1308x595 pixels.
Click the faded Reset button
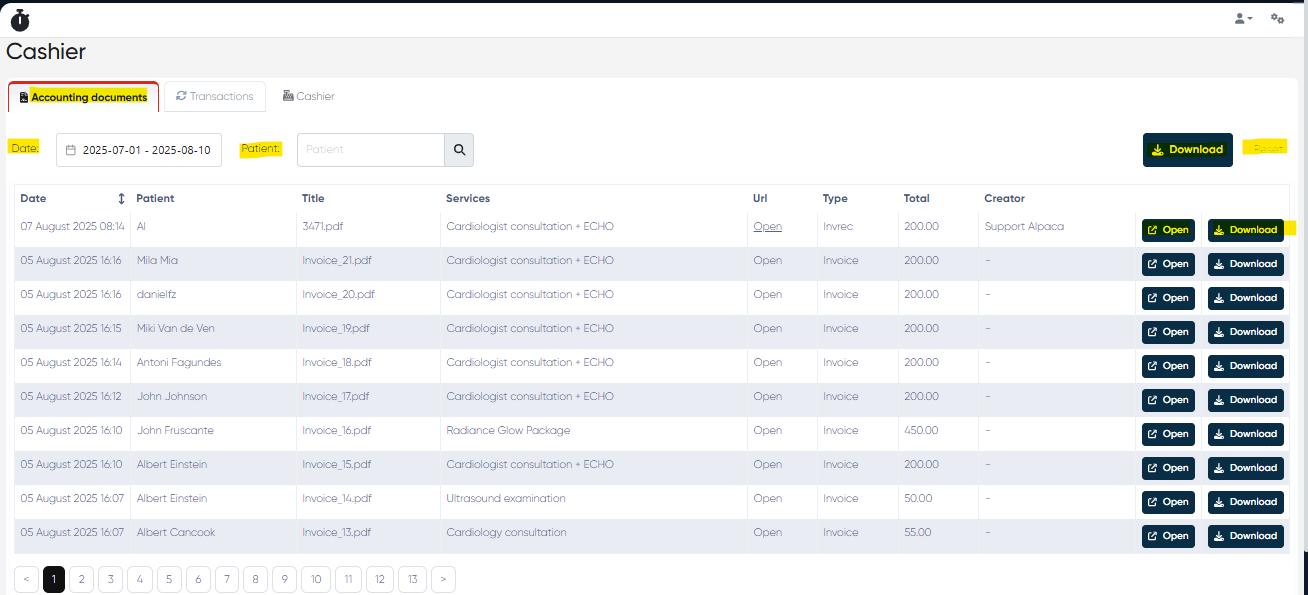click(x=1267, y=148)
